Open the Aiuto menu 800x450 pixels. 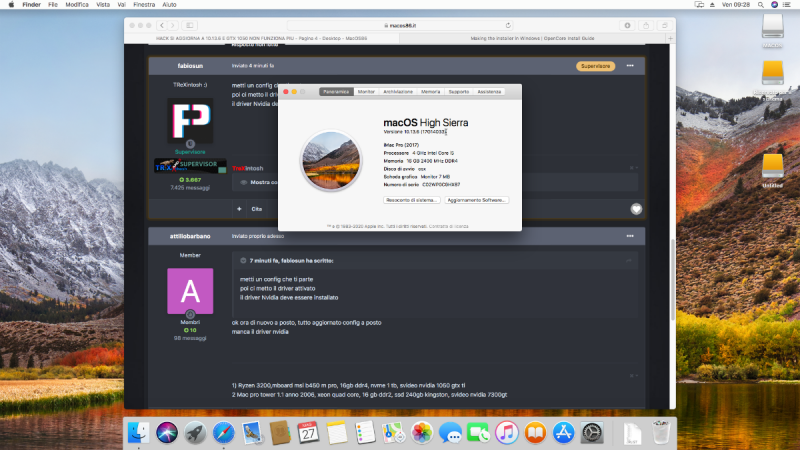[169, 5]
